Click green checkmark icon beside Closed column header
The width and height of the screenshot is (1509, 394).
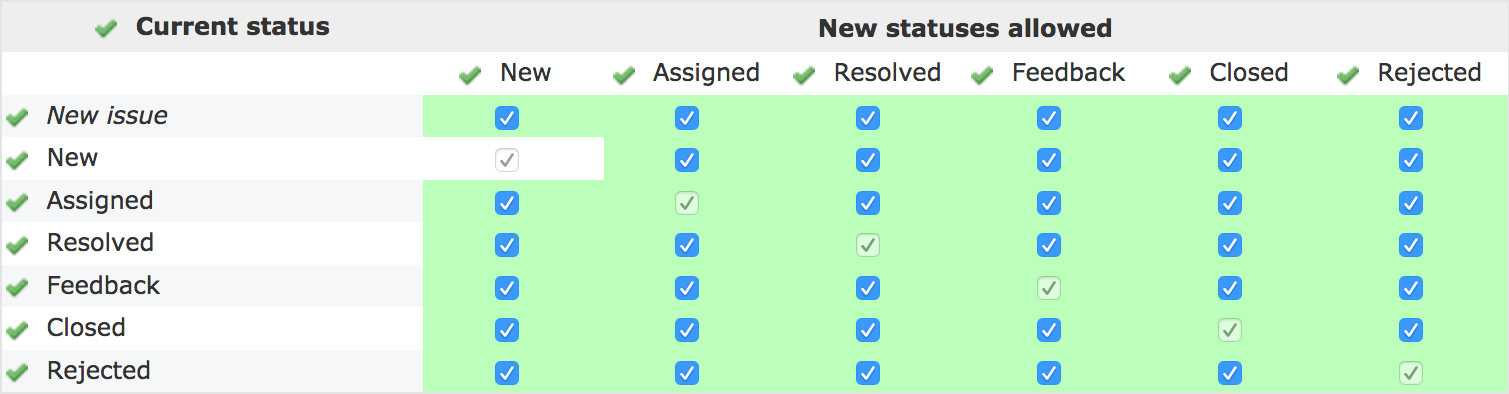[1180, 75]
